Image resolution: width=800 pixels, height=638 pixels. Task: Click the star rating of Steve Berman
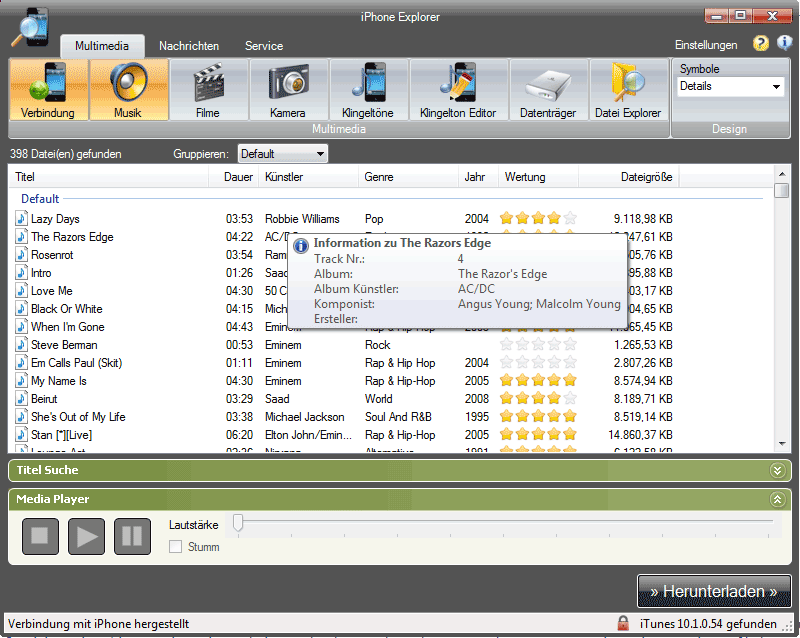tap(538, 345)
